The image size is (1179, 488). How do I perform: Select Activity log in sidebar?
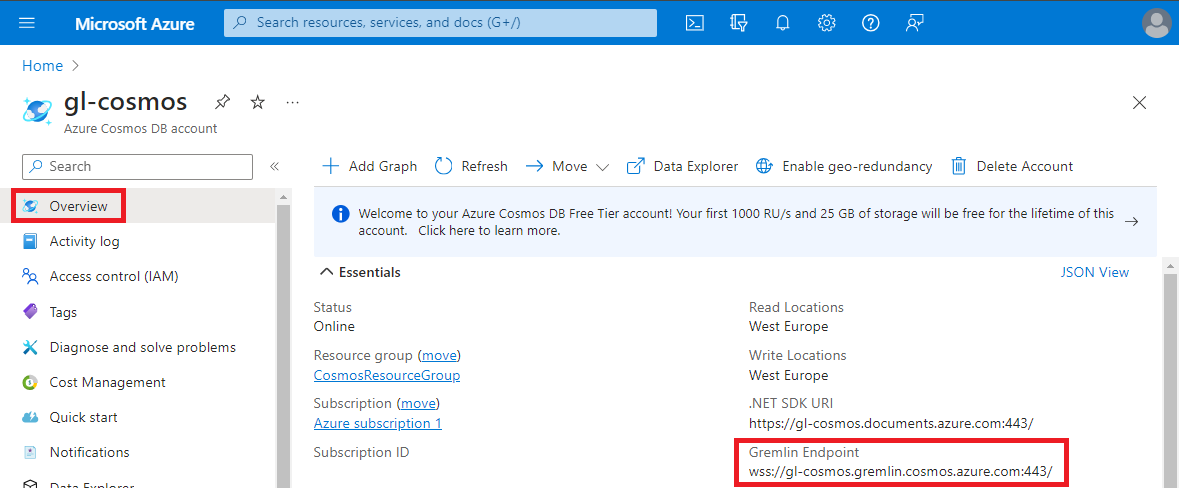pyautogui.click(x=84, y=241)
